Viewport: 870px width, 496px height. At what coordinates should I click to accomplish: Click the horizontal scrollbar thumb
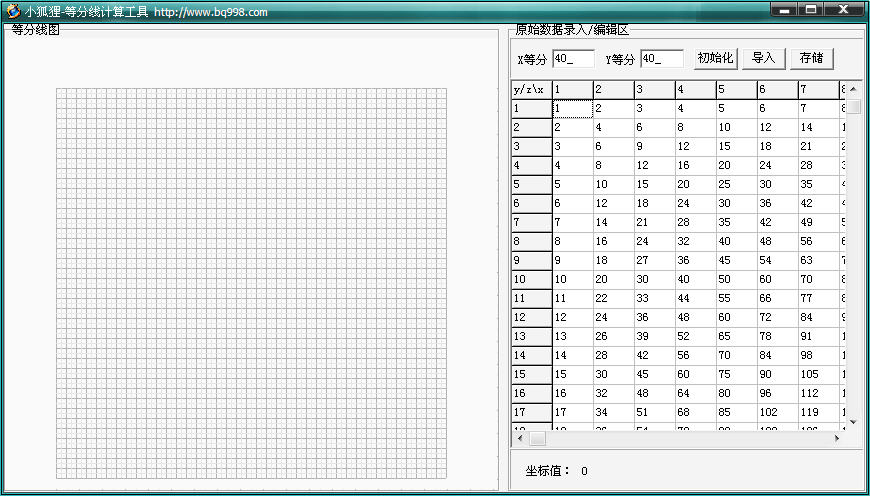(x=537, y=438)
